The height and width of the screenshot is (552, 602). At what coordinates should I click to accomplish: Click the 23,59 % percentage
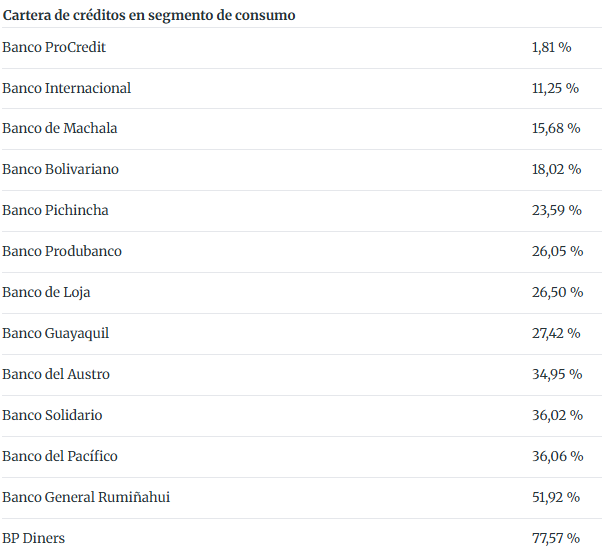tap(557, 211)
